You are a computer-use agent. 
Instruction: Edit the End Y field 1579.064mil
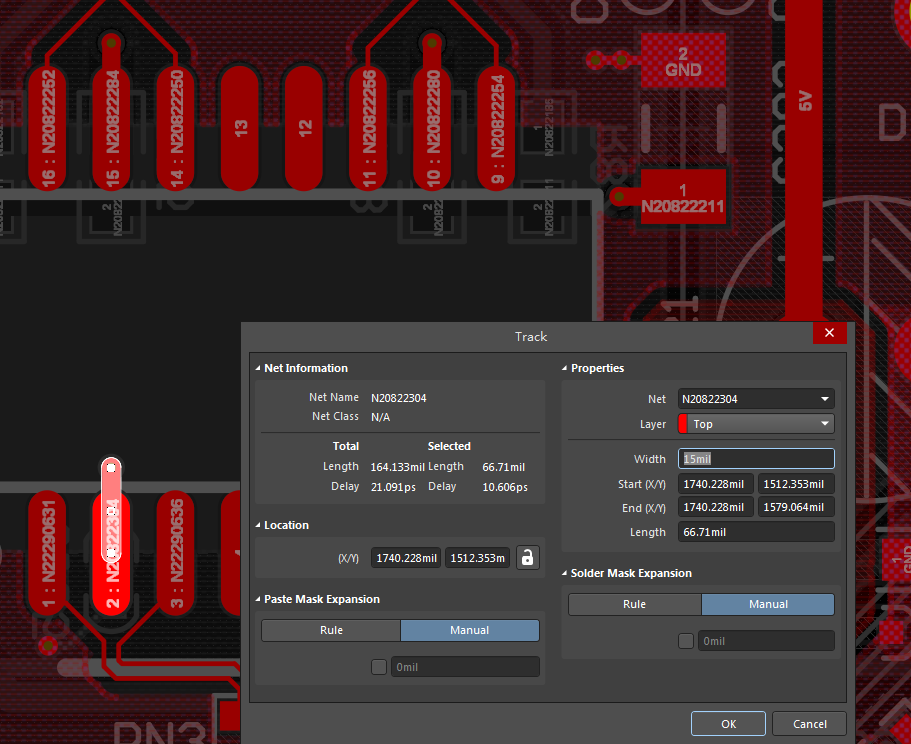click(x=796, y=507)
